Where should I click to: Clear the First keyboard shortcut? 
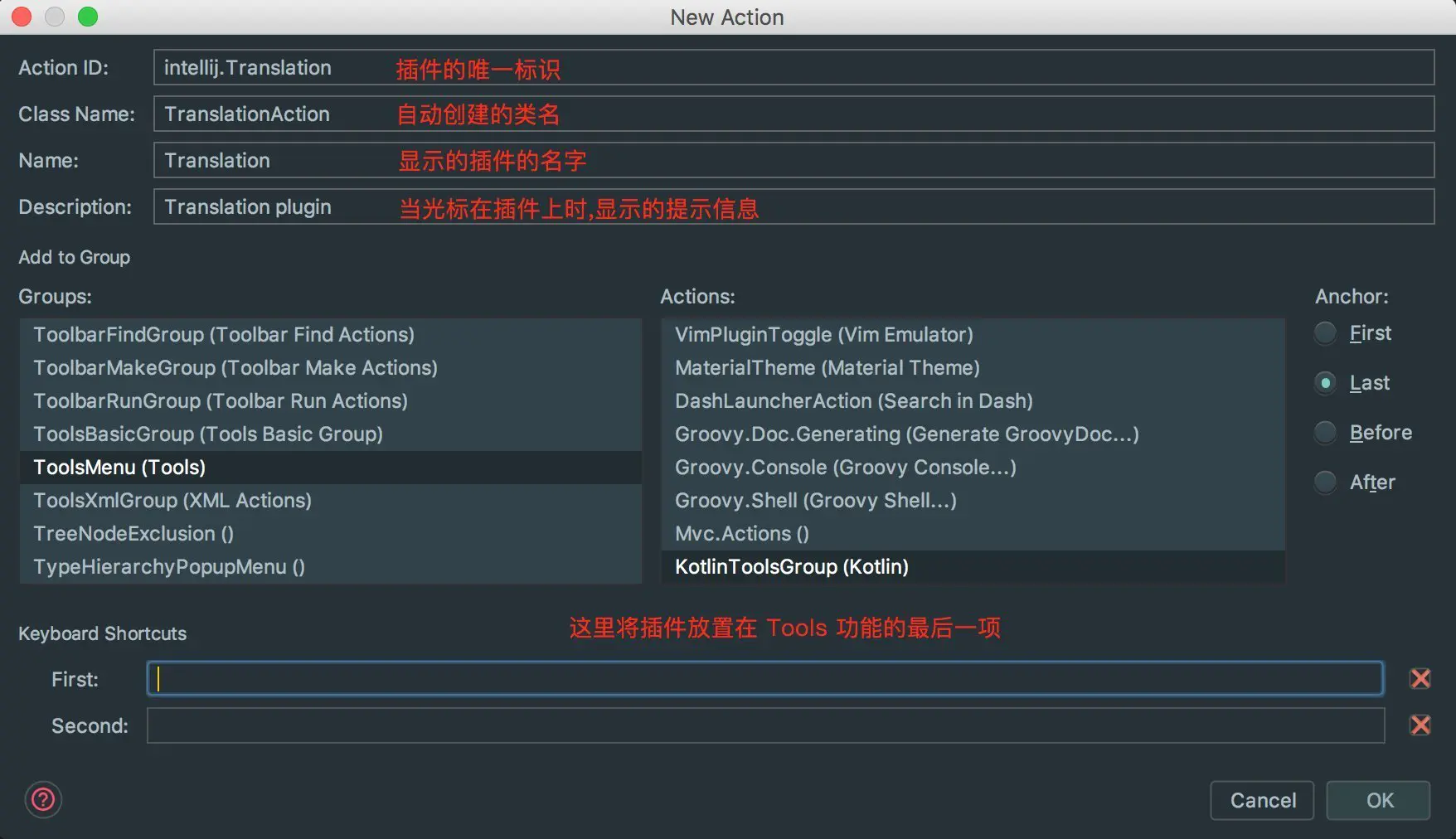tap(1420, 679)
